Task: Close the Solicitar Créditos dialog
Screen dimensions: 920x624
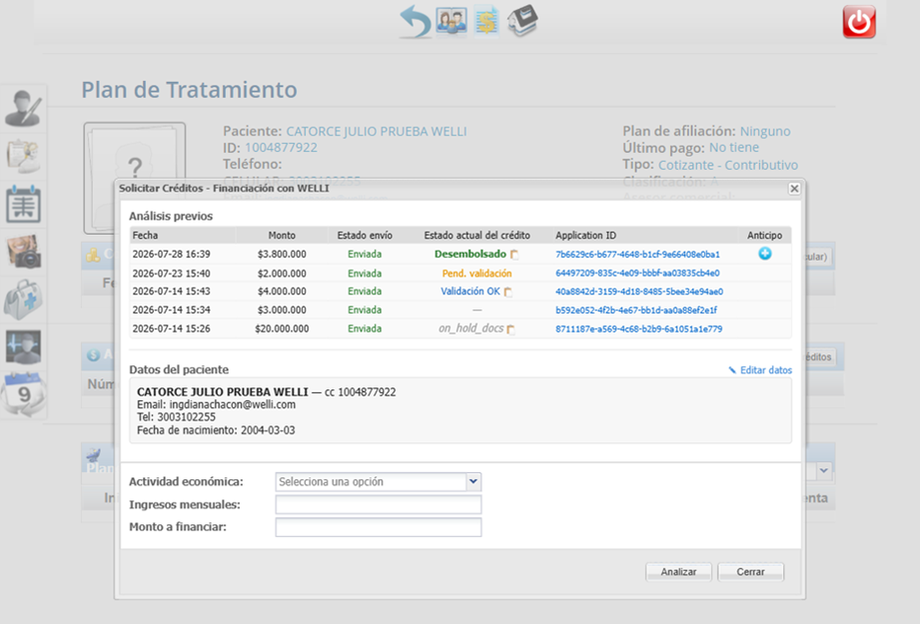Action: tap(794, 188)
